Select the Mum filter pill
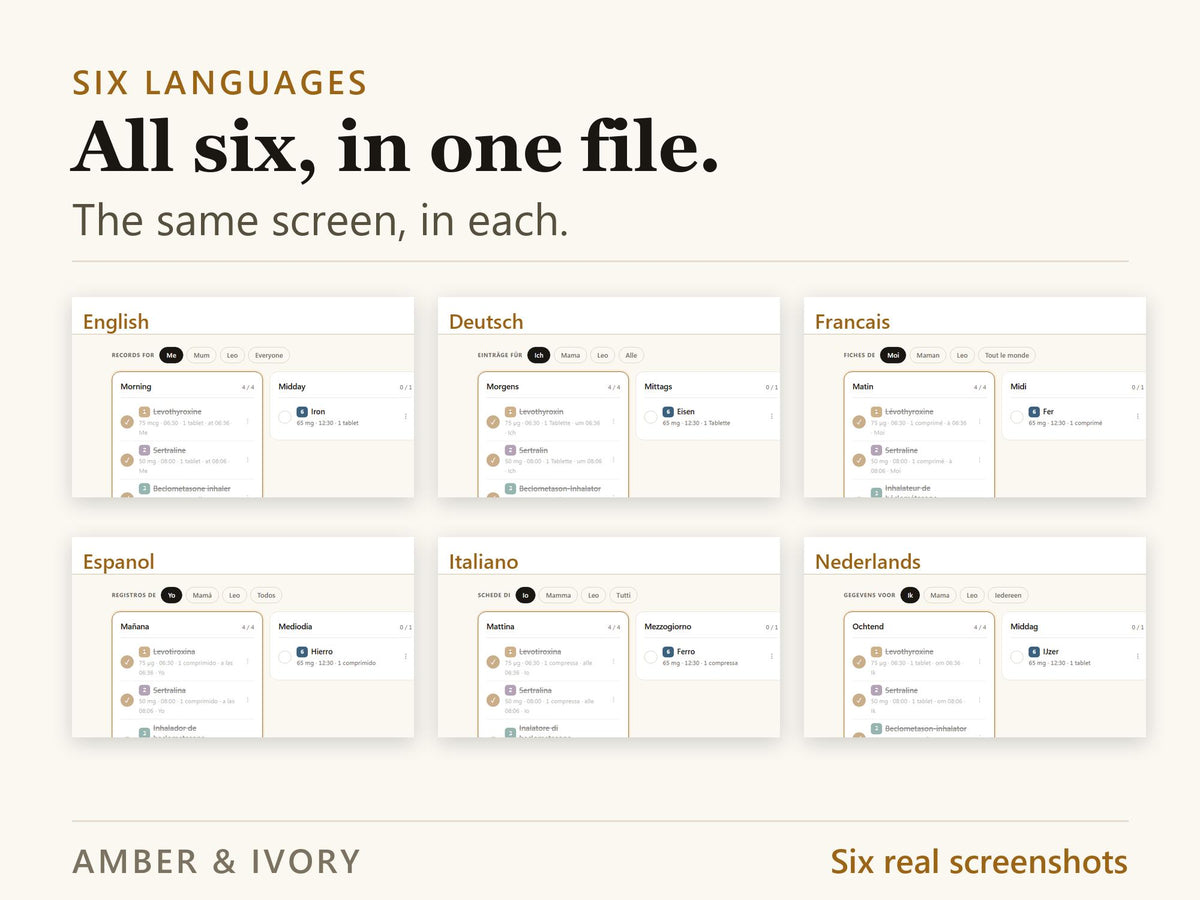Viewport: 1200px width, 900px height. point(202,355)
